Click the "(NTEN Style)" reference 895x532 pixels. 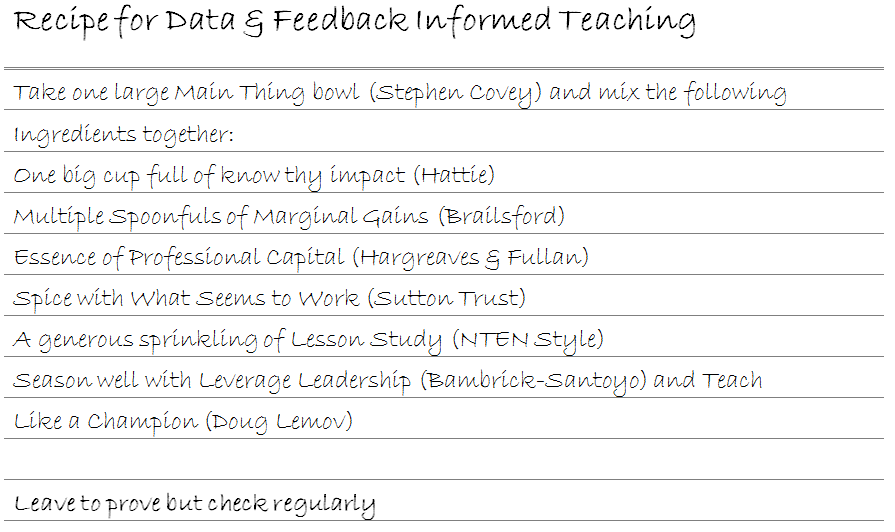click(528, 340)
